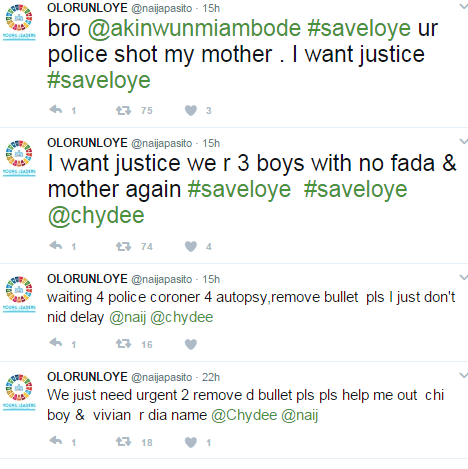
Task: Expand options chevron on the second tweet
Action: [464, 142]
